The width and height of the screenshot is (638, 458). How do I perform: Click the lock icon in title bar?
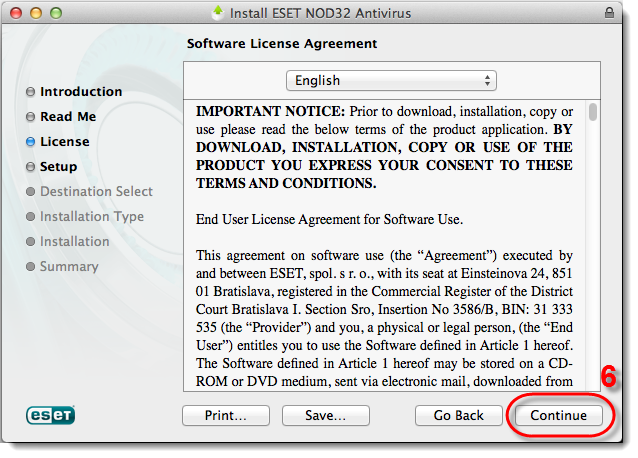[x=609, y=13]
